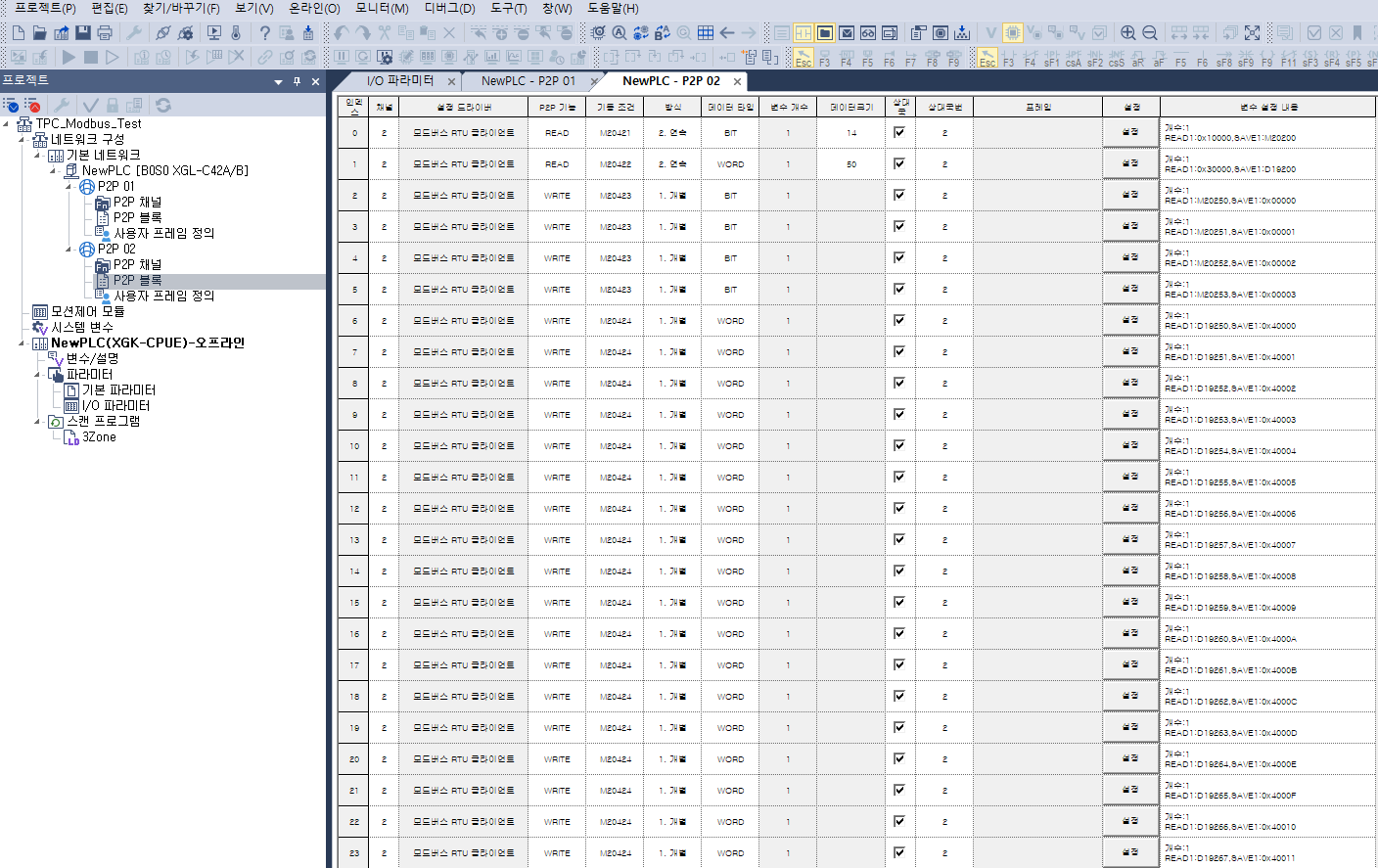Image resolution: width=1378 pixels, height=868 pixels.
Task: Click the Print icon in the toolbar
Action: coord(105,33)
